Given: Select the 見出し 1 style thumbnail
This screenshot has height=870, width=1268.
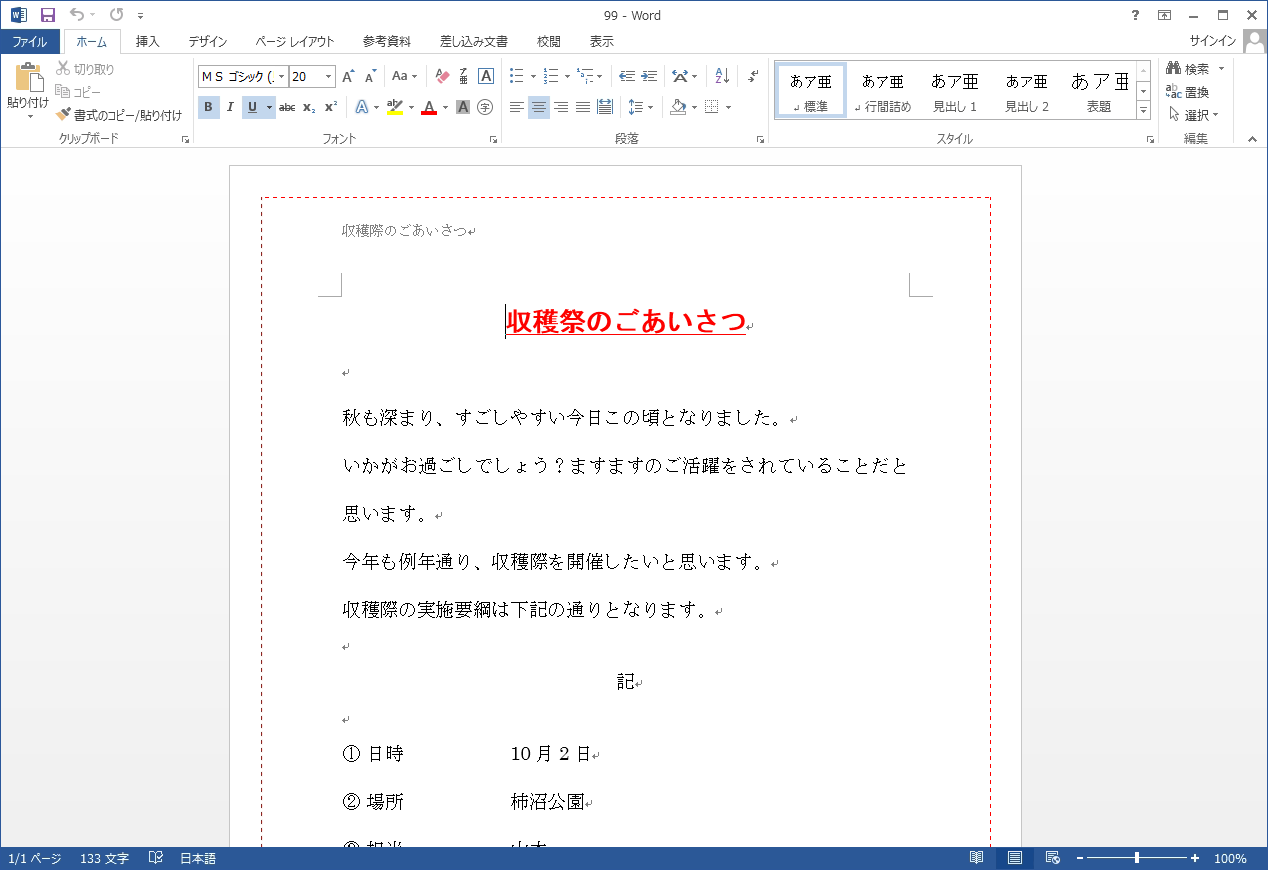Looking at the screenshot, I should point(955,91).
